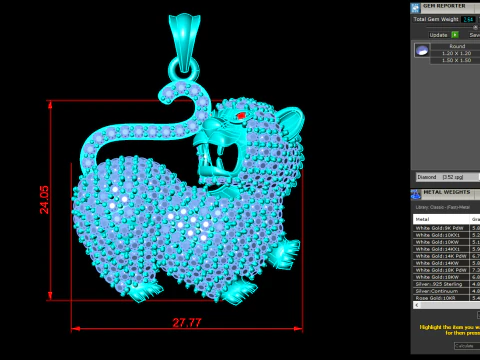Click the Update button in Gem Reporter
The height and width of the screenshot is (360, 480).
click(438, 35)
